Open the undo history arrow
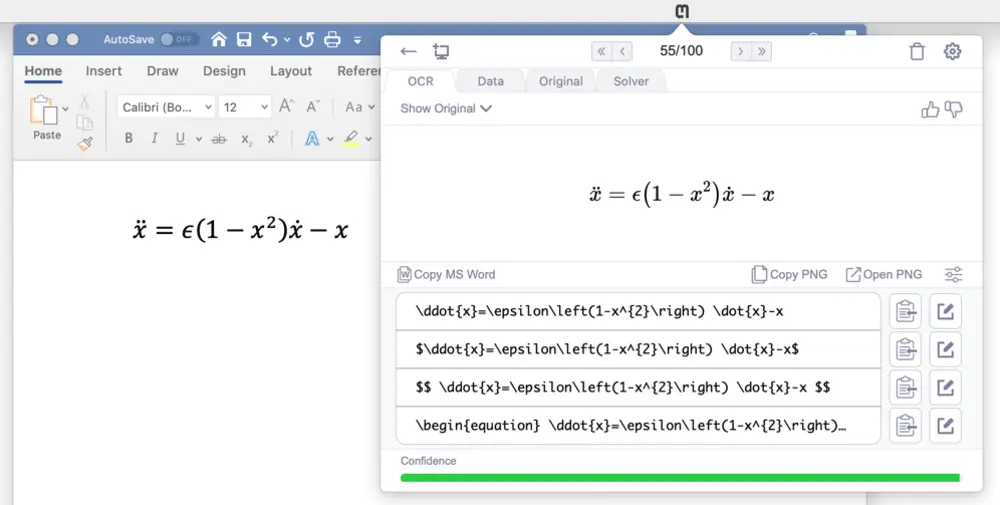 [287, 40]
